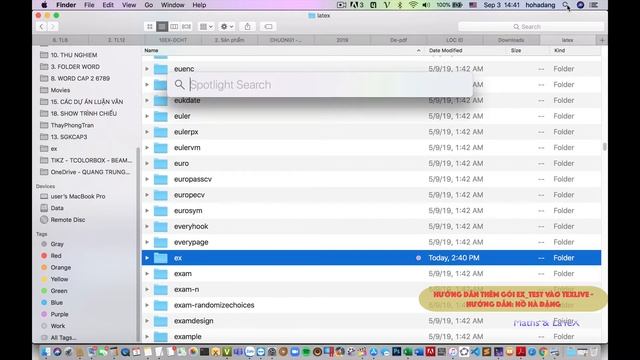Add a new Finder tab with plus

(x=602, y=40)
